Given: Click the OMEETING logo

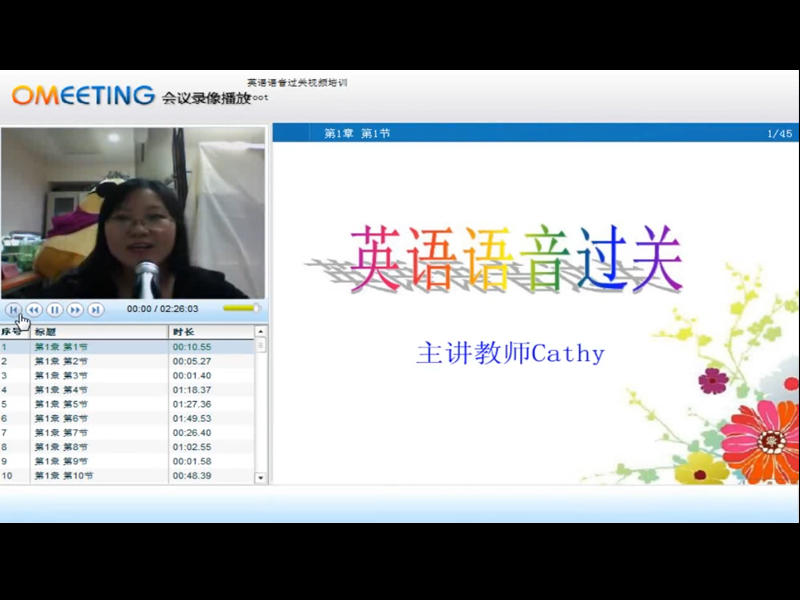Looking at the screenshot, I should (x=83, y=96).
